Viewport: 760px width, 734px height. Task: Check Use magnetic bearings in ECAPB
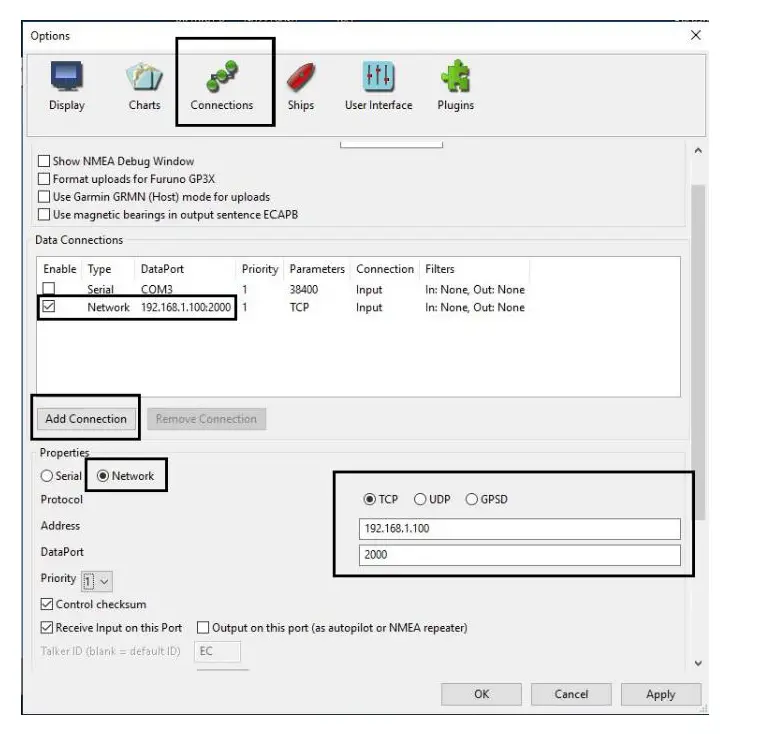click(44, 214)
